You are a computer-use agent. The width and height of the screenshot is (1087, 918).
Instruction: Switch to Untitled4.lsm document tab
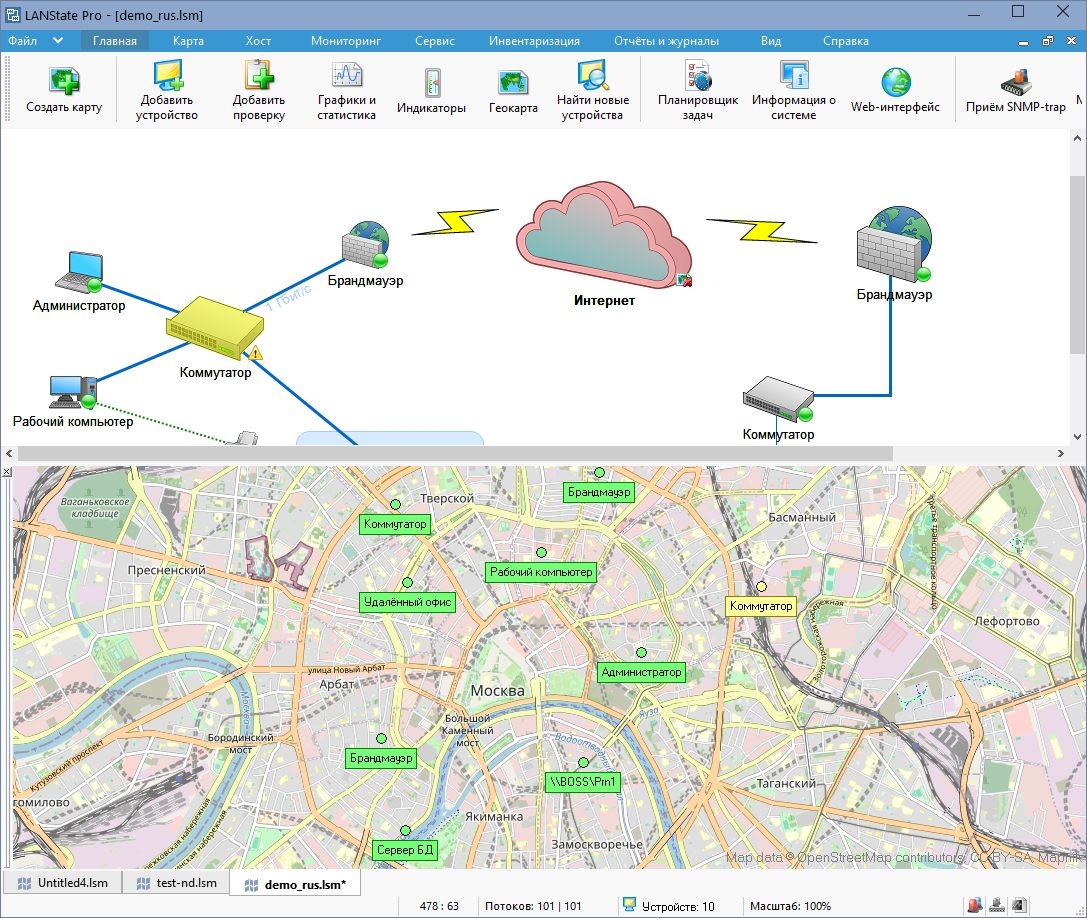[x=63, y=883]
